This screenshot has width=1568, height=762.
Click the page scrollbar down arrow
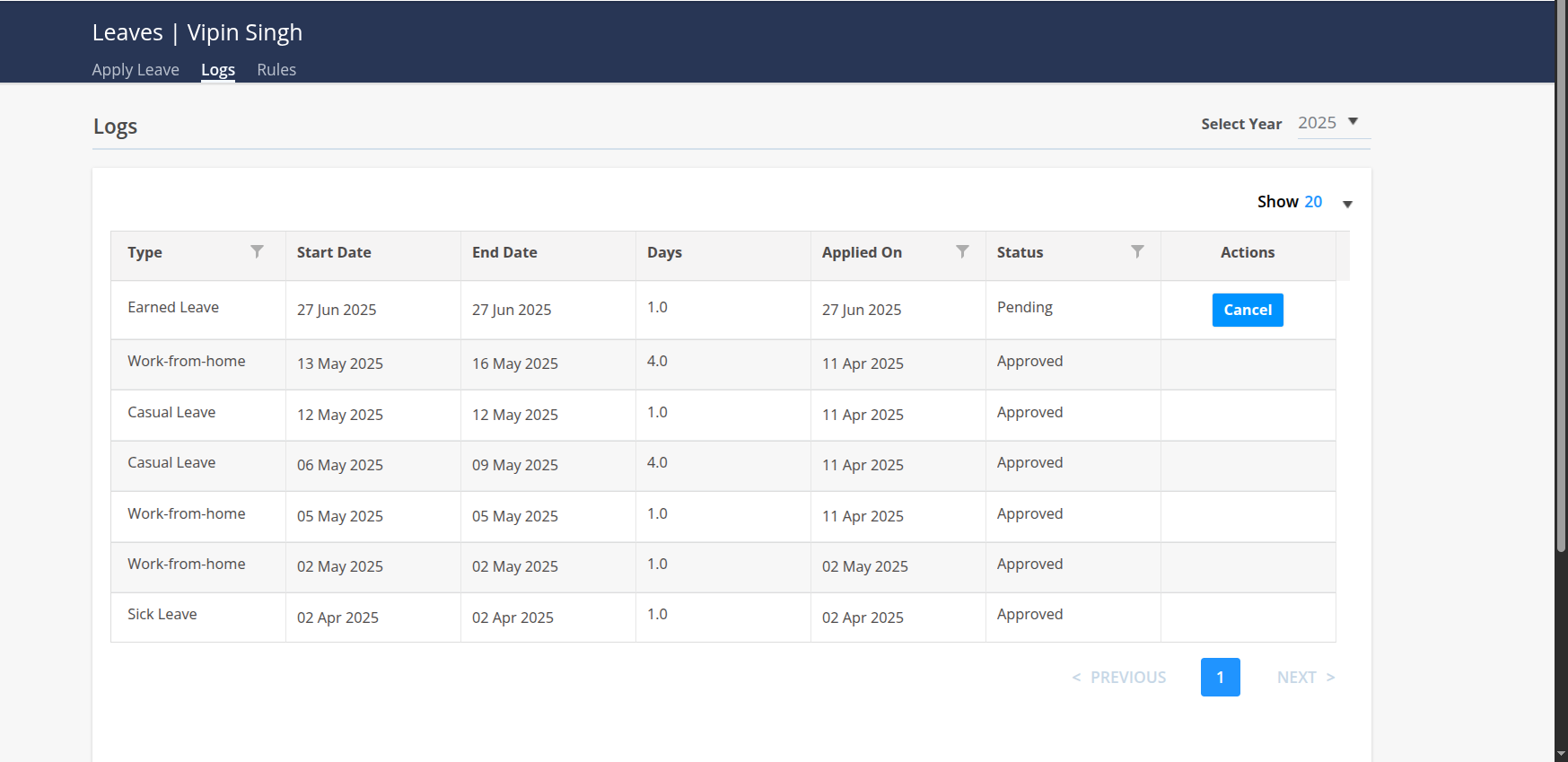click(1561, 754)
